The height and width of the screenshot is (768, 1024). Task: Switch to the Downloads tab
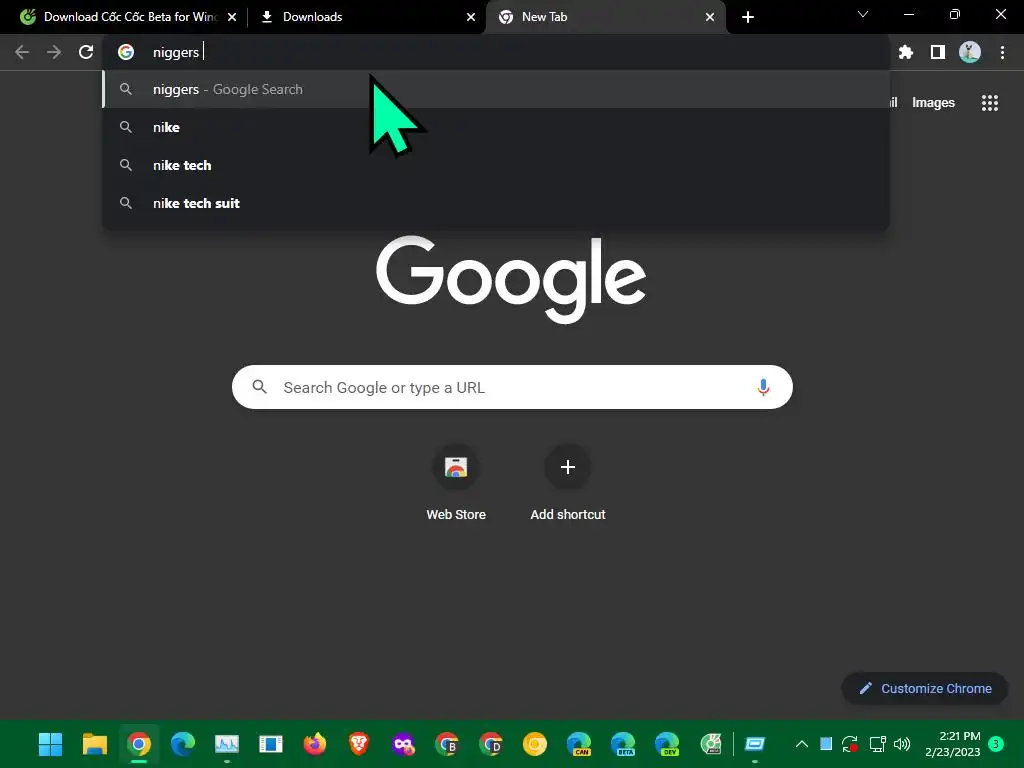click(368, 17)
